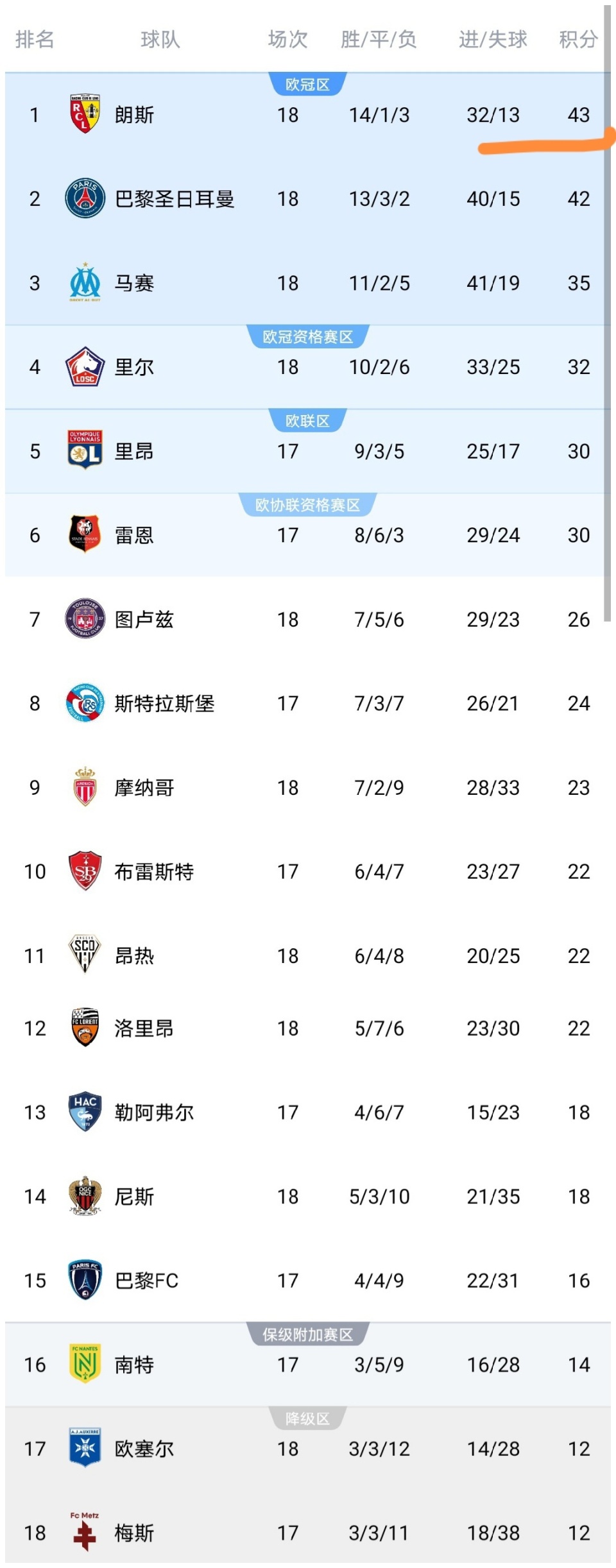Click the Toulouse FC crest
The height and width of the screenshot is (1568, 616).
(x=85, y=618)
